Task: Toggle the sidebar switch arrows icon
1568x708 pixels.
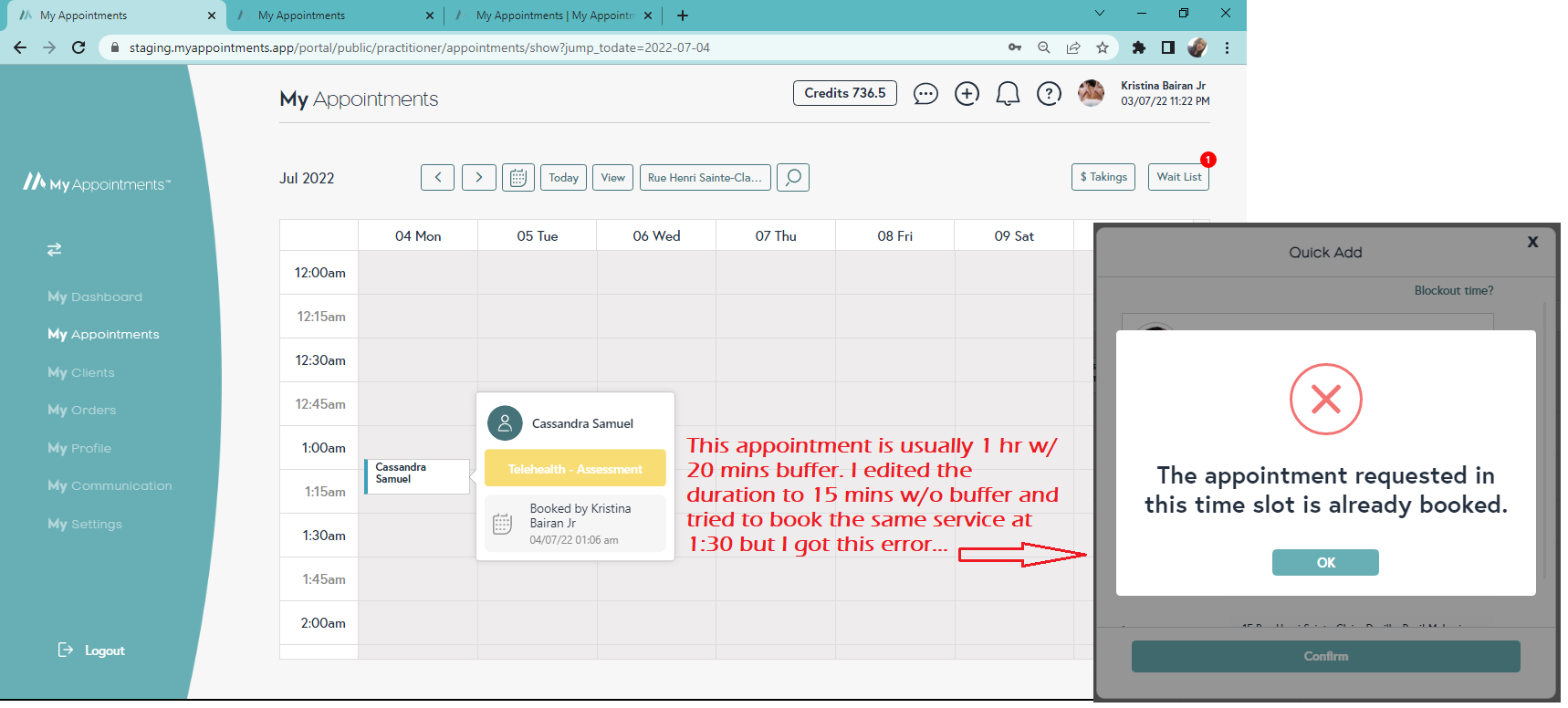Action: (55, 249)
